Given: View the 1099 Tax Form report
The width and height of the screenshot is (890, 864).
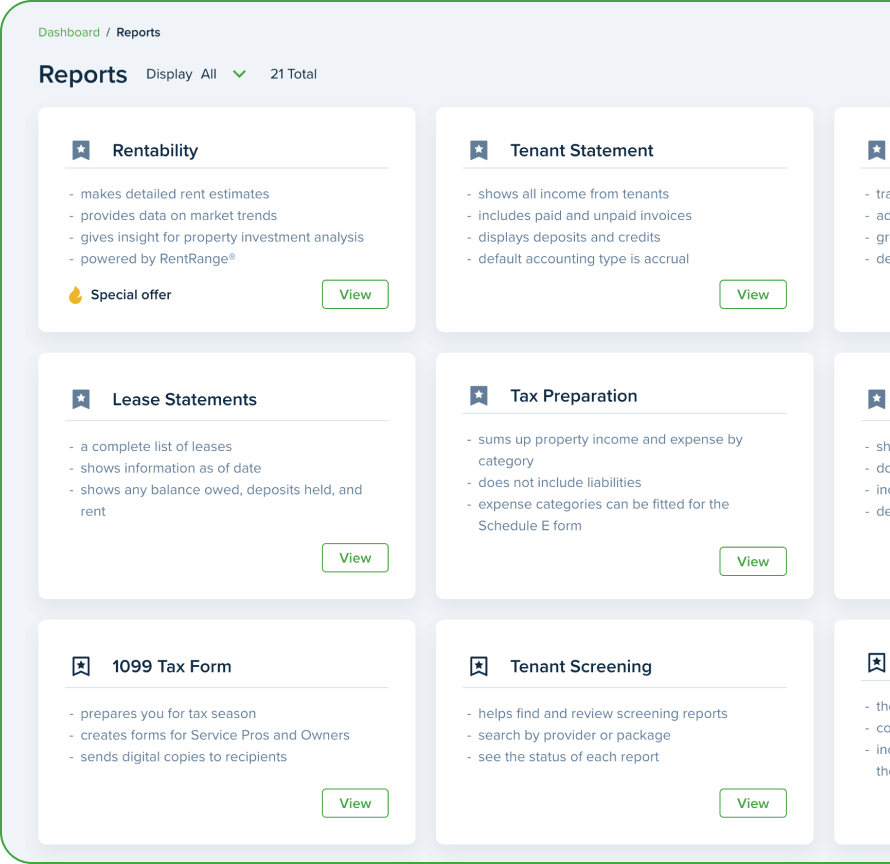Looking at the screenshot, I should pos(355,803).
